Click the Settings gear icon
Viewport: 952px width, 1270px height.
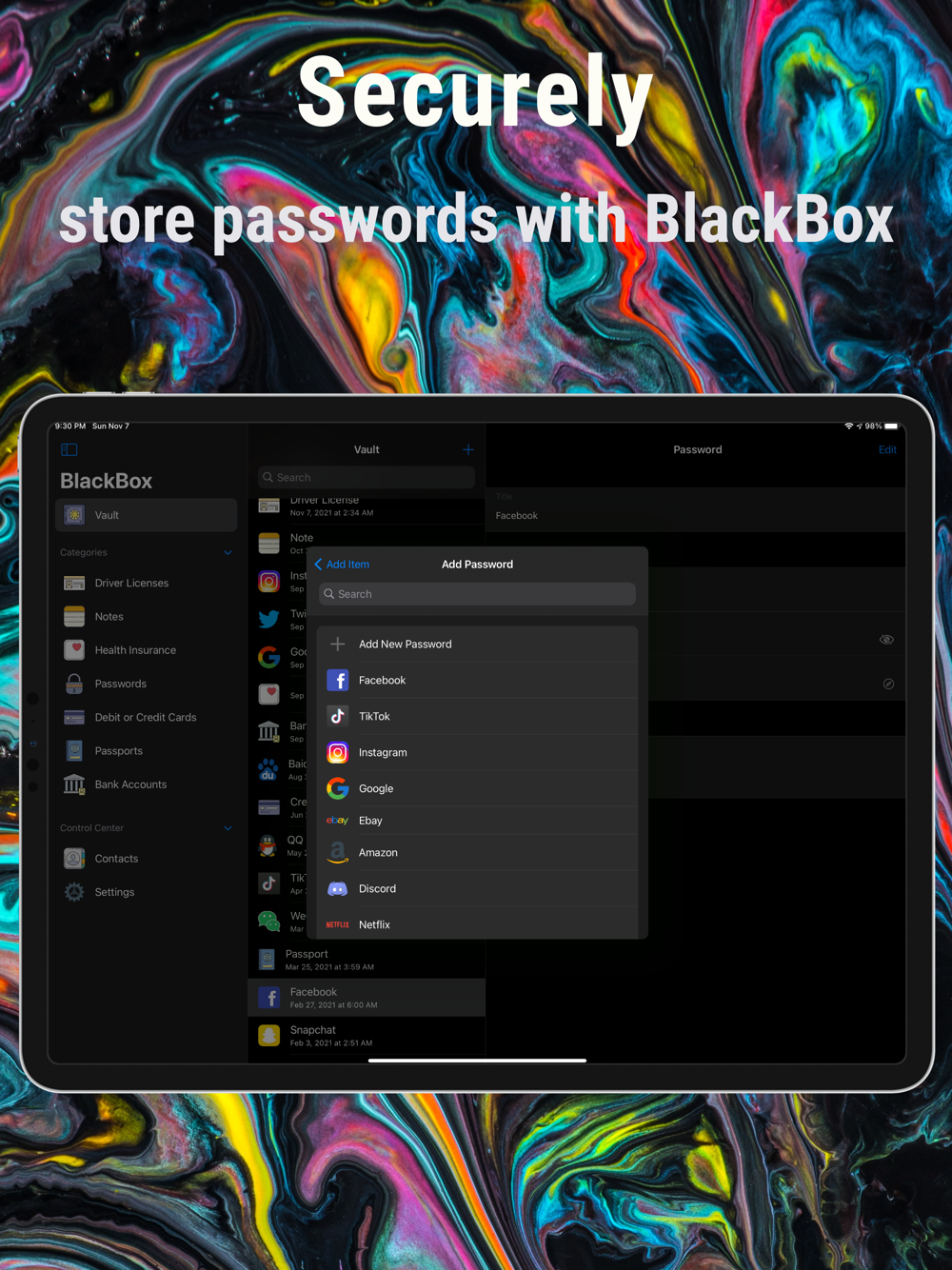click(74, 892)
